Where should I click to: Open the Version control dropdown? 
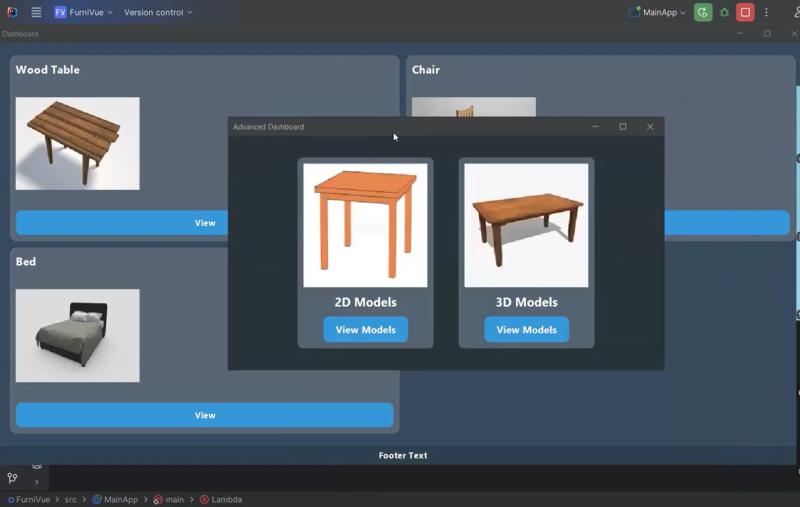158,13
